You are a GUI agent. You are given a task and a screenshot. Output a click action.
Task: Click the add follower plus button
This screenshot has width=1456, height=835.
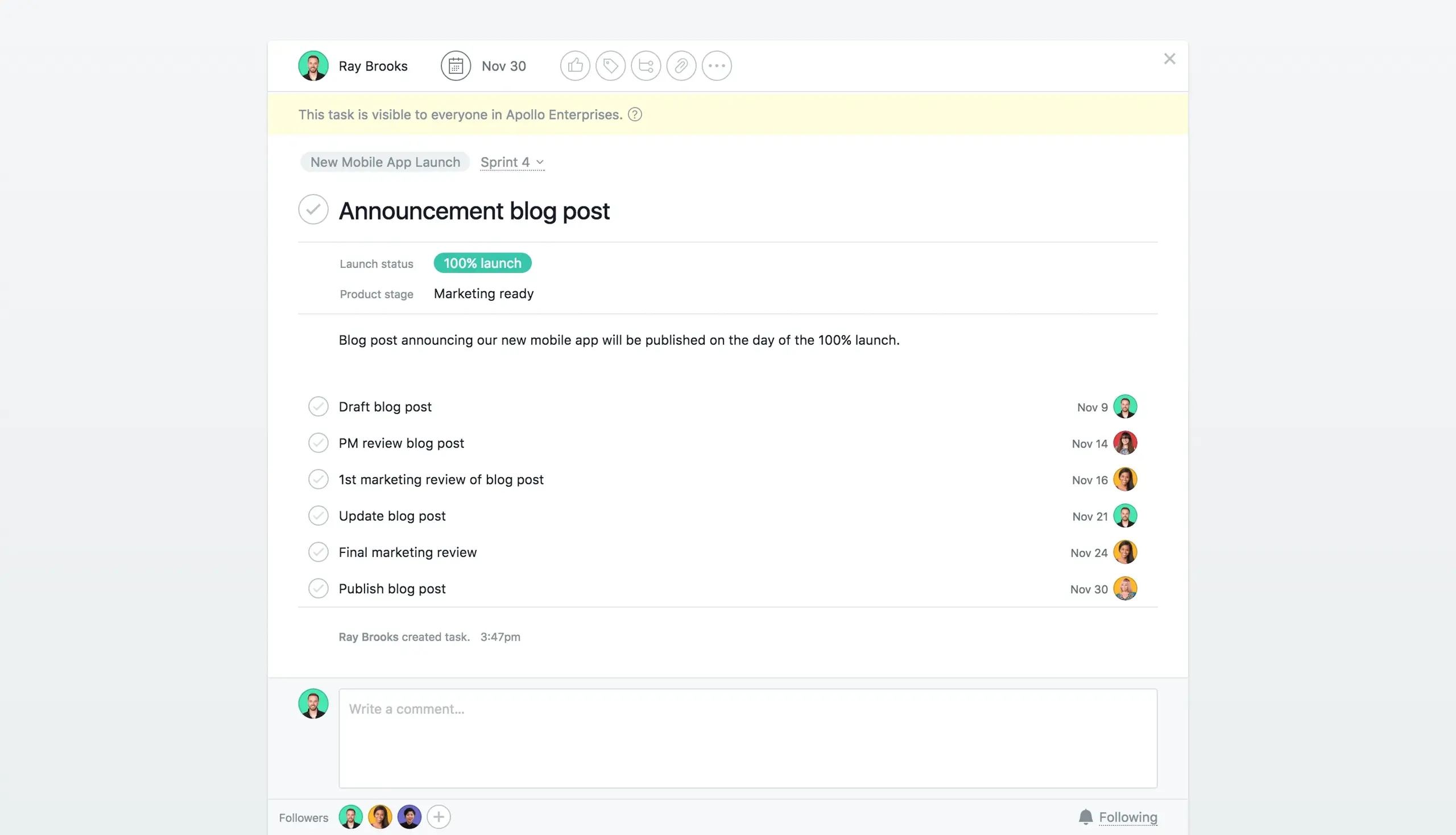pos(438,817)
